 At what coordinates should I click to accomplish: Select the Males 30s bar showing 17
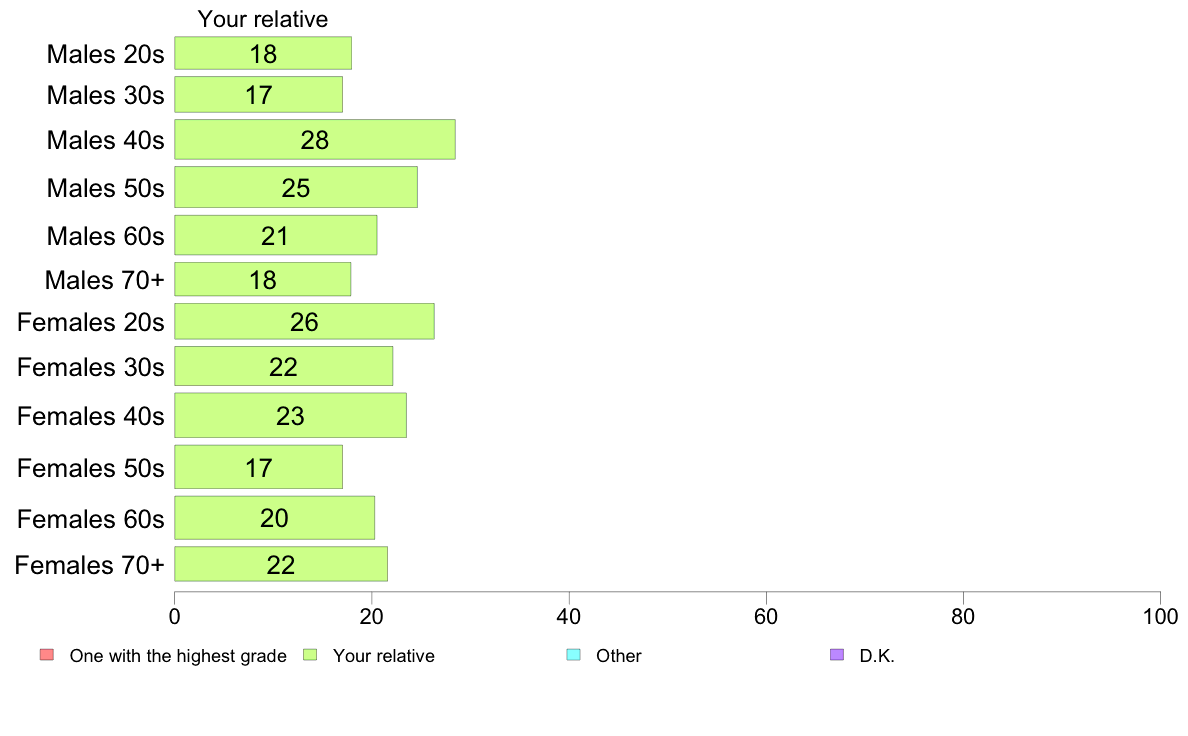click(258, 95)
